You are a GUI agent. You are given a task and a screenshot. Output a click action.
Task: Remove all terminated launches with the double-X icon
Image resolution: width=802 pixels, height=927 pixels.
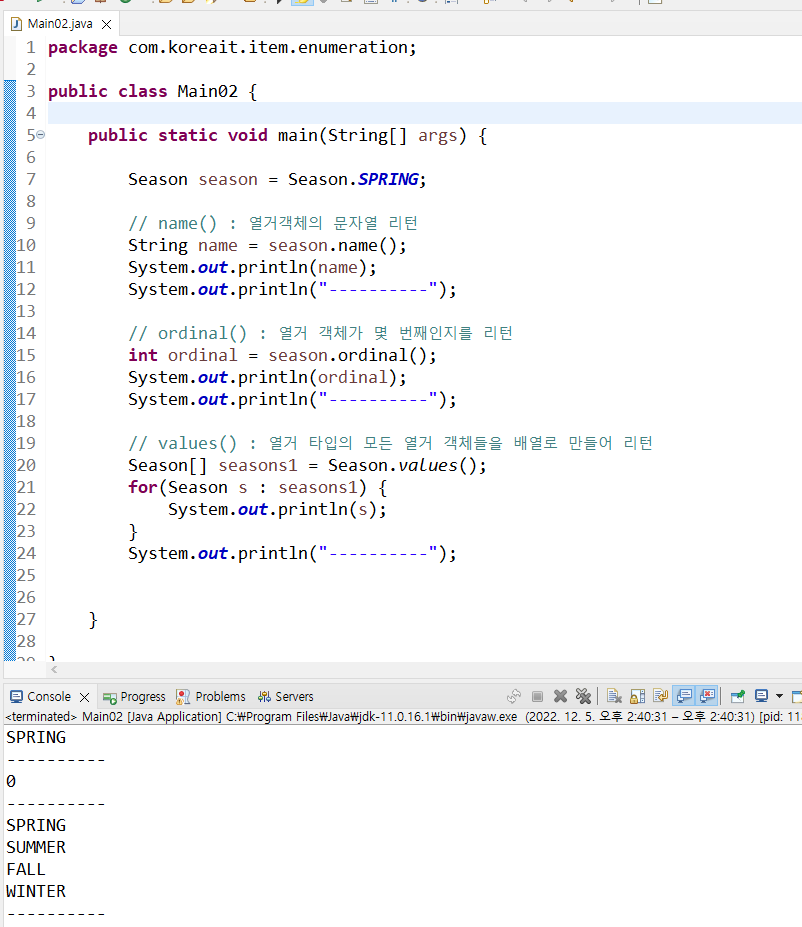583,696
